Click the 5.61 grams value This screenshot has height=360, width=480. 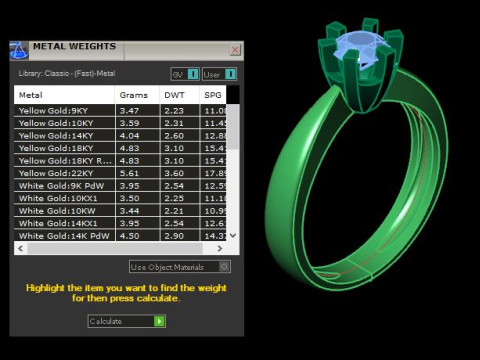pos(129,173)
